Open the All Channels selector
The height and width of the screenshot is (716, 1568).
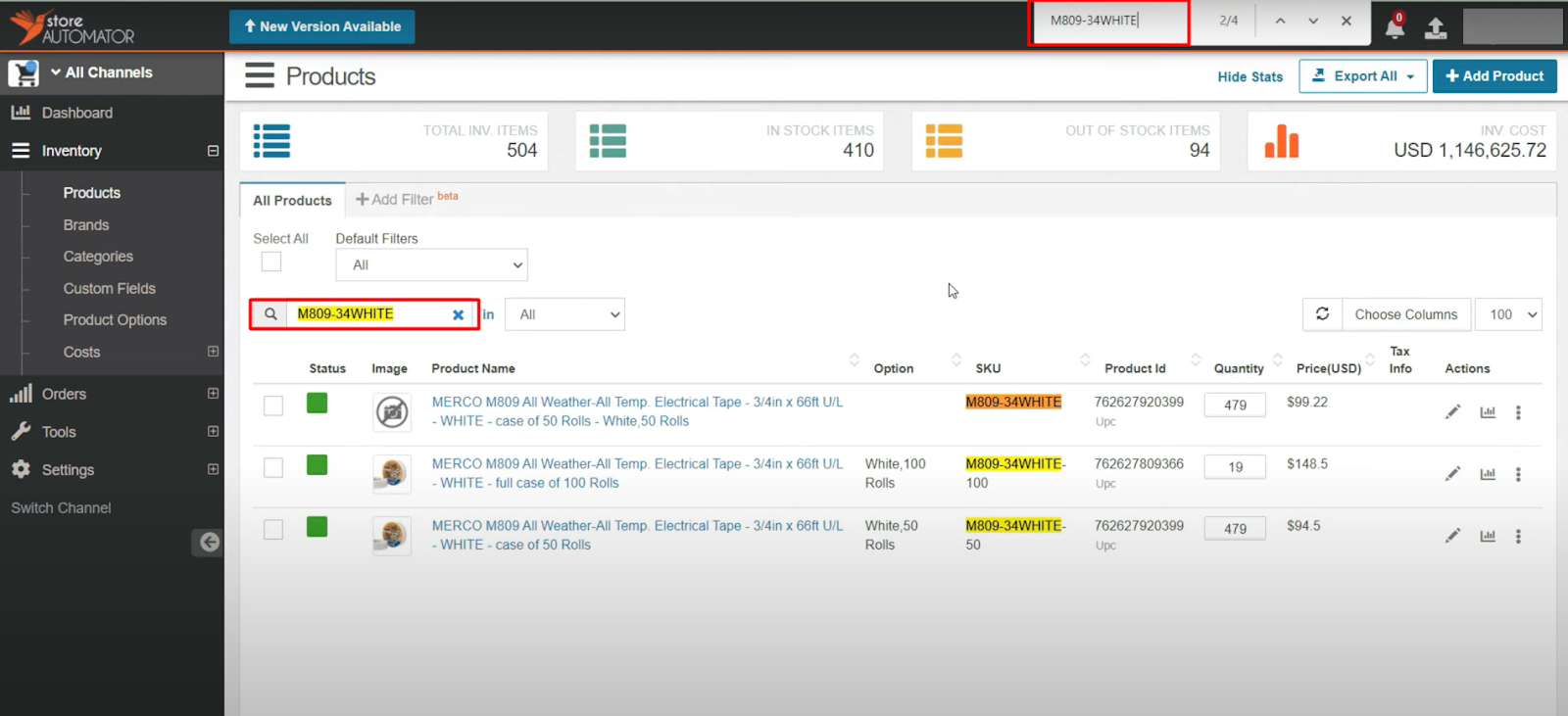pos(102,72)
